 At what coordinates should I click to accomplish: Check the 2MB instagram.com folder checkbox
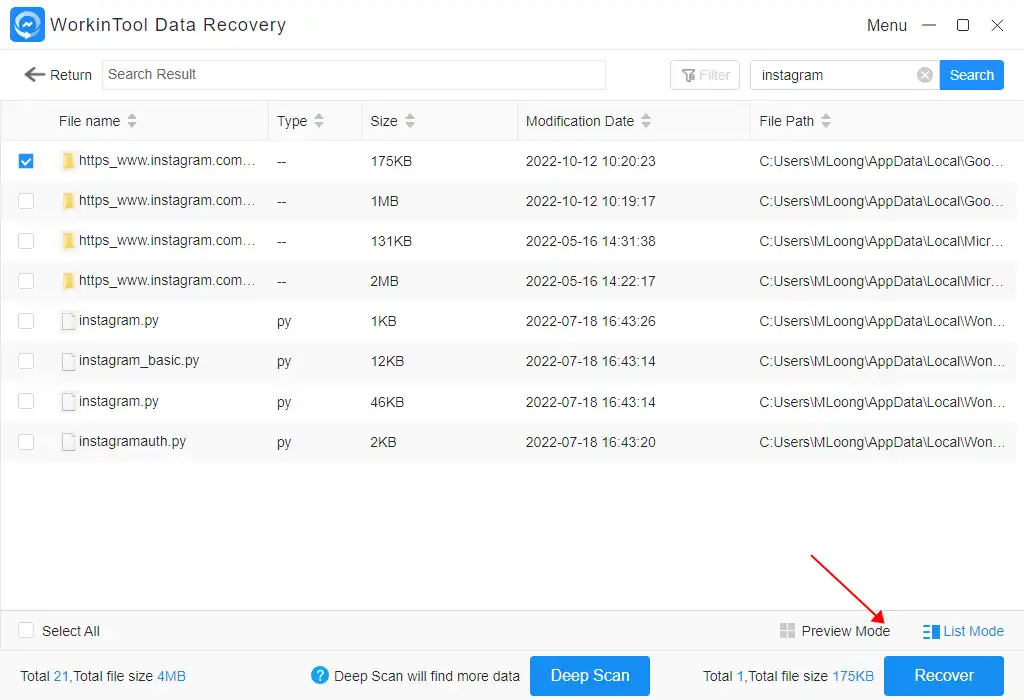(26, 281)
